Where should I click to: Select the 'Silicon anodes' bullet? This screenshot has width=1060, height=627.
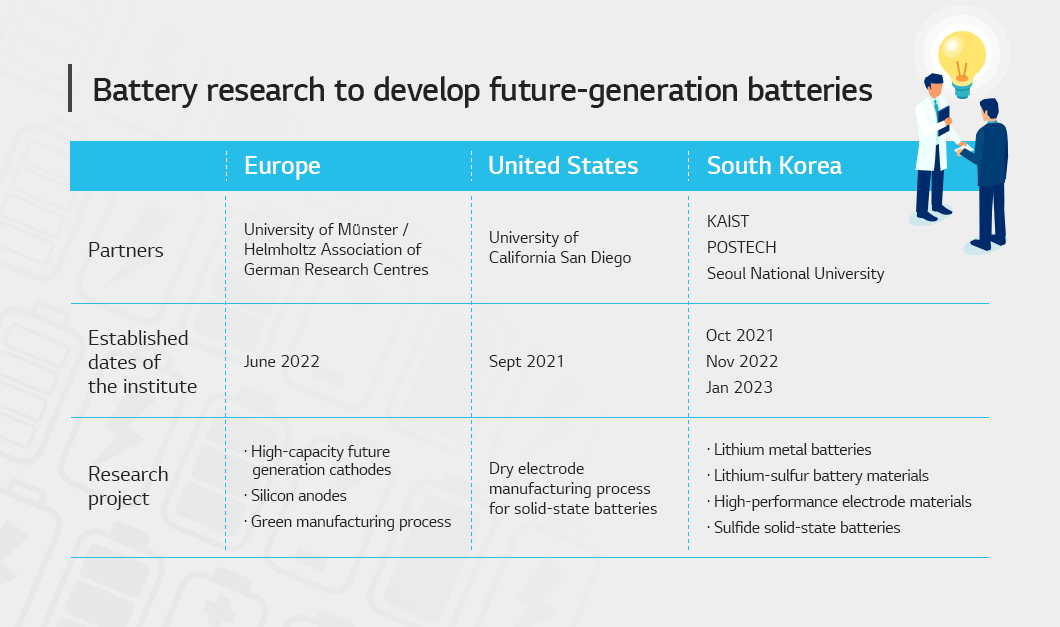coord(295,496)
